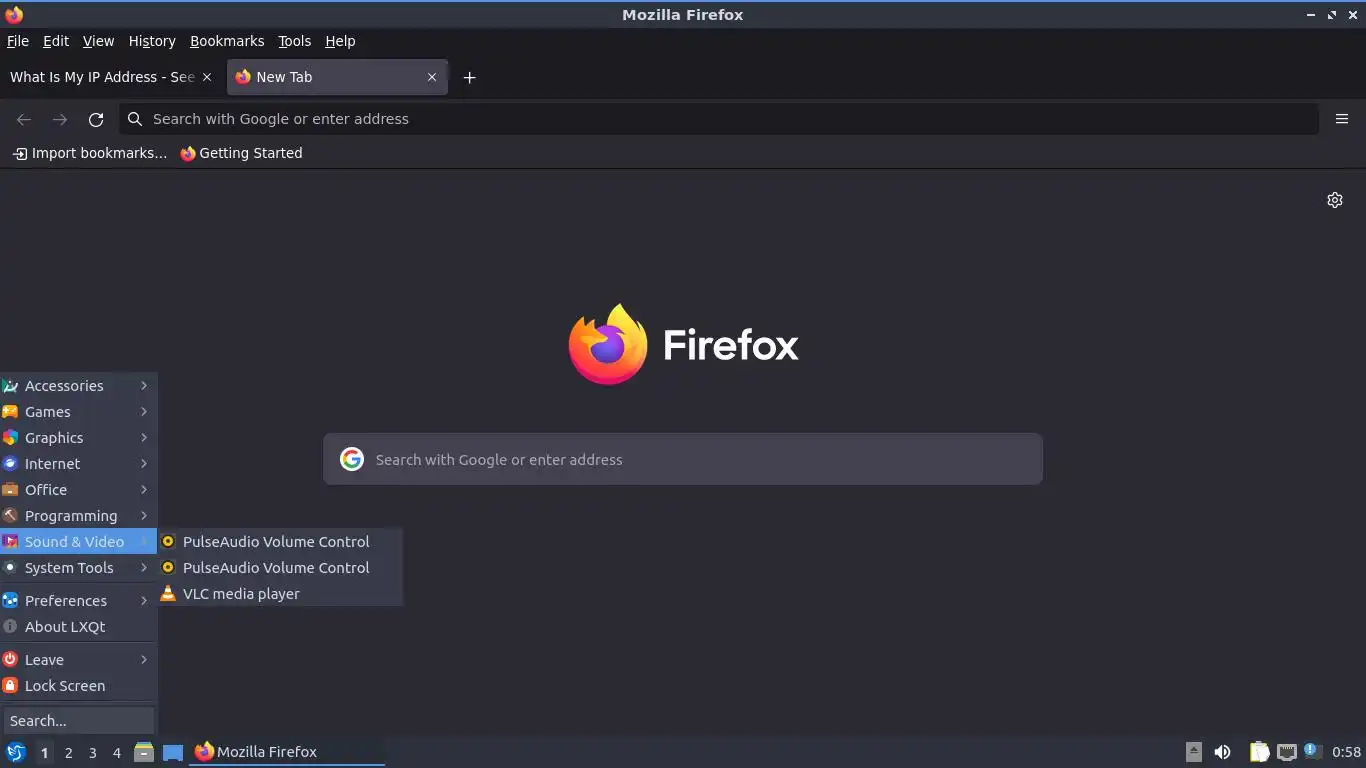Open the file manager in taskbar

(144, 752)
